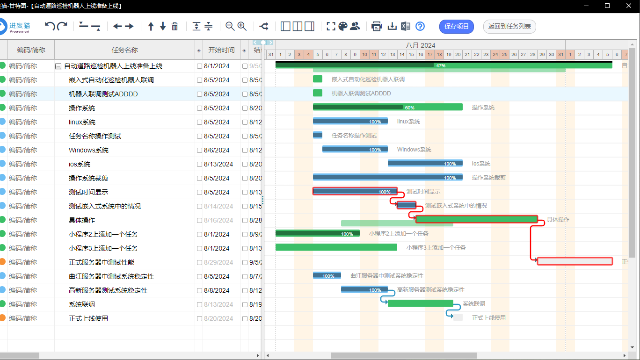
Task: Open the arrow right of 开始时间 header
Action: pos(244,50)
